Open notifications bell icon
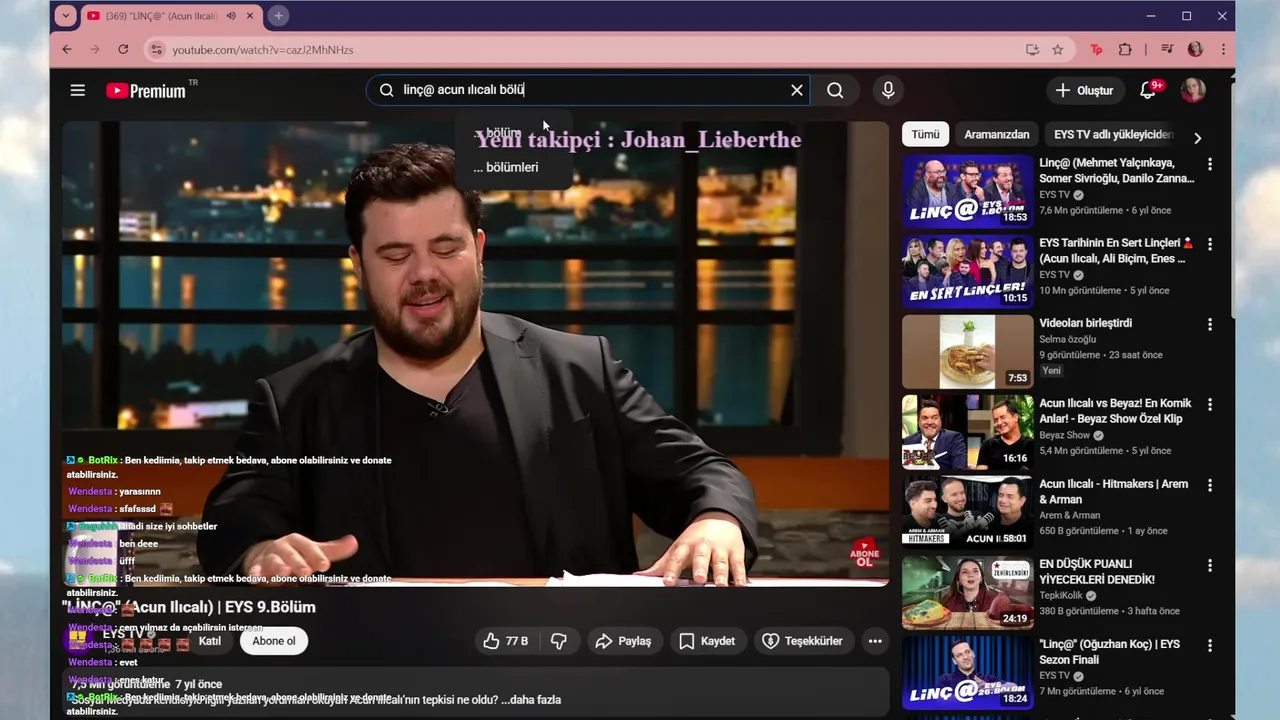This screenshot has height=720, width=1280. (x=1150, y=90)
